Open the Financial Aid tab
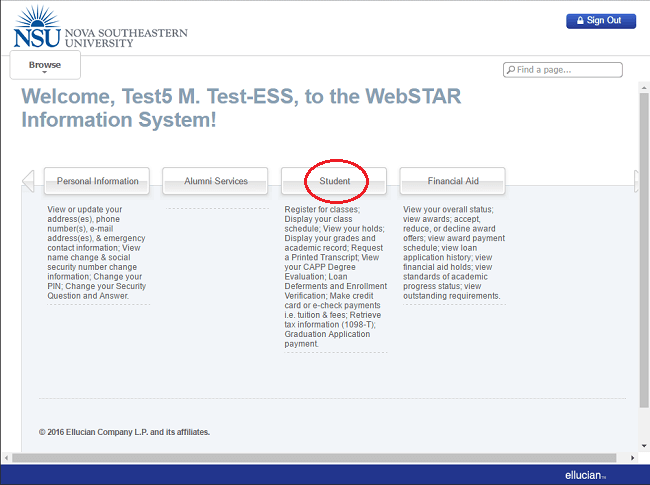Viewport: 650px width, 485px height. coord(453,181)
